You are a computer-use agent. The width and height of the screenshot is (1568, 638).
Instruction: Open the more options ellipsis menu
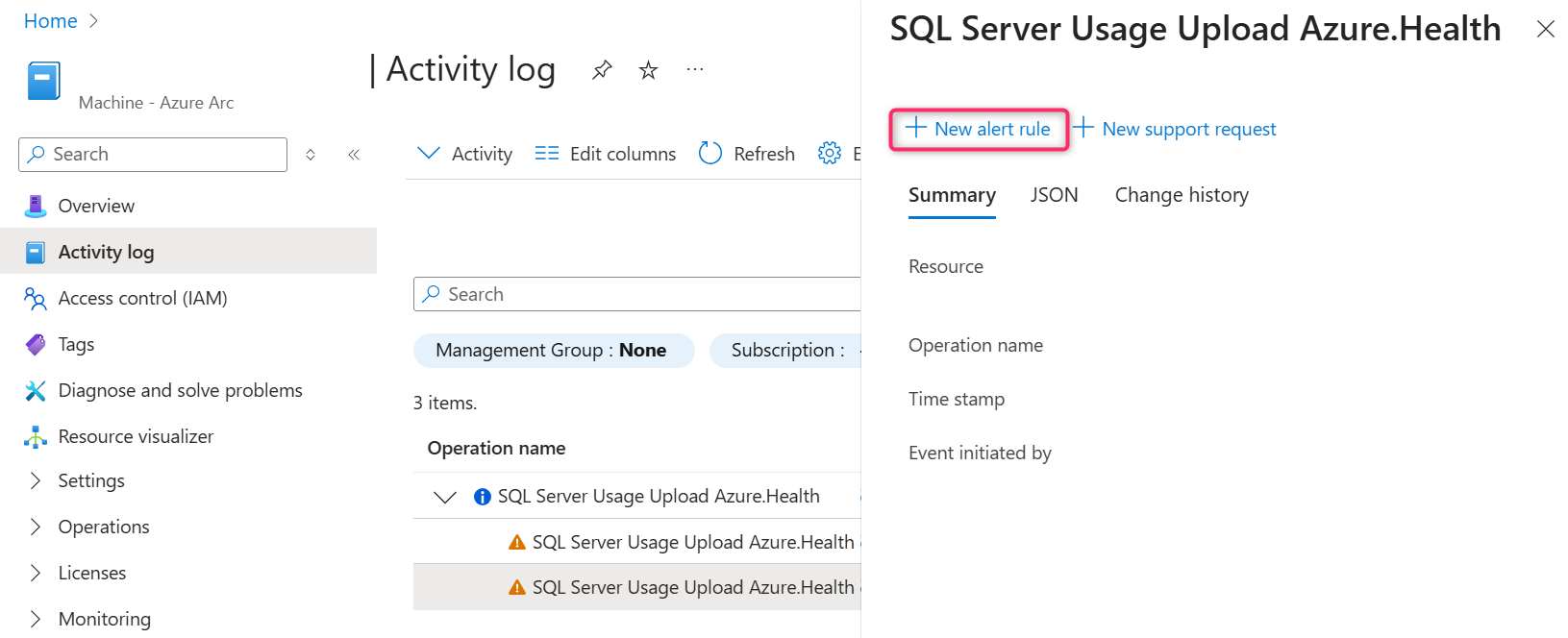coord(695,70)
